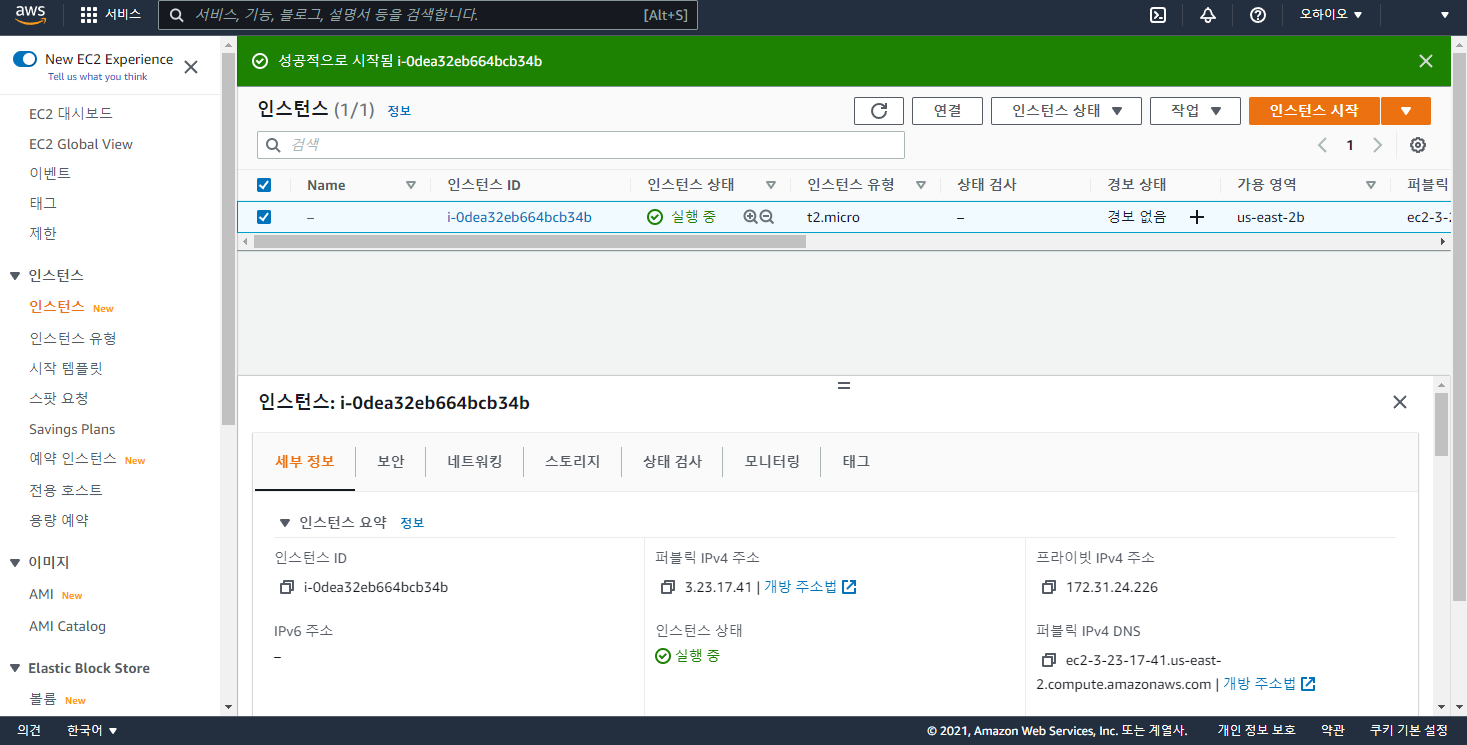Viewport: 1467px width, 745px height.
Task: Open EC2 Global View in sidebar
Action: pos(81,144)
